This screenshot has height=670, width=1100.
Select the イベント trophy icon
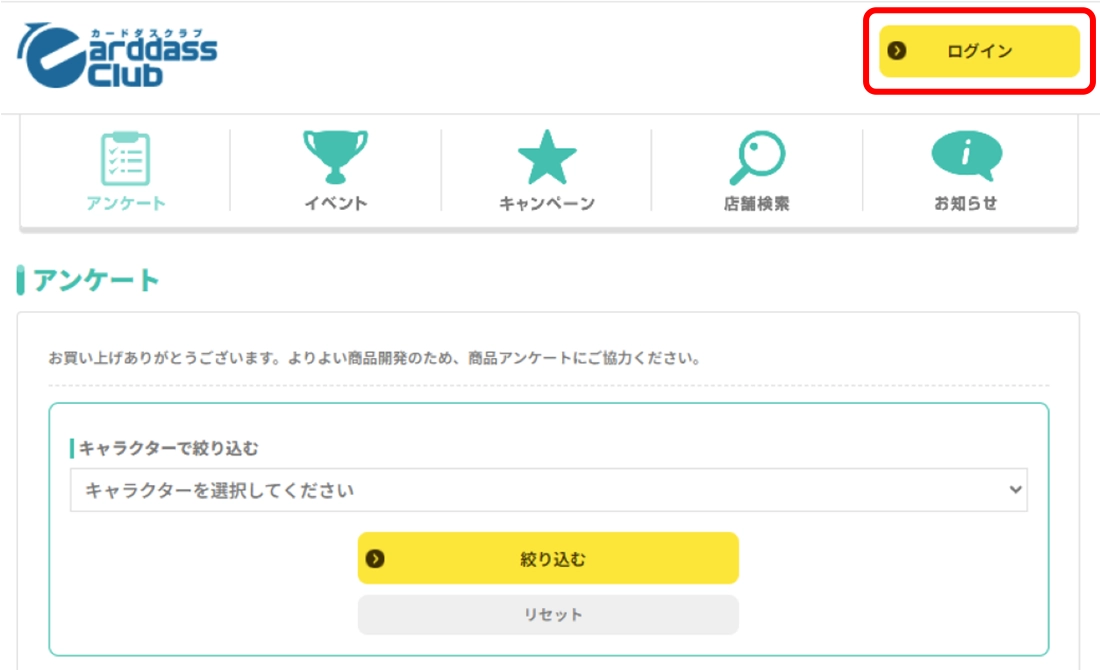coord(336,157)
